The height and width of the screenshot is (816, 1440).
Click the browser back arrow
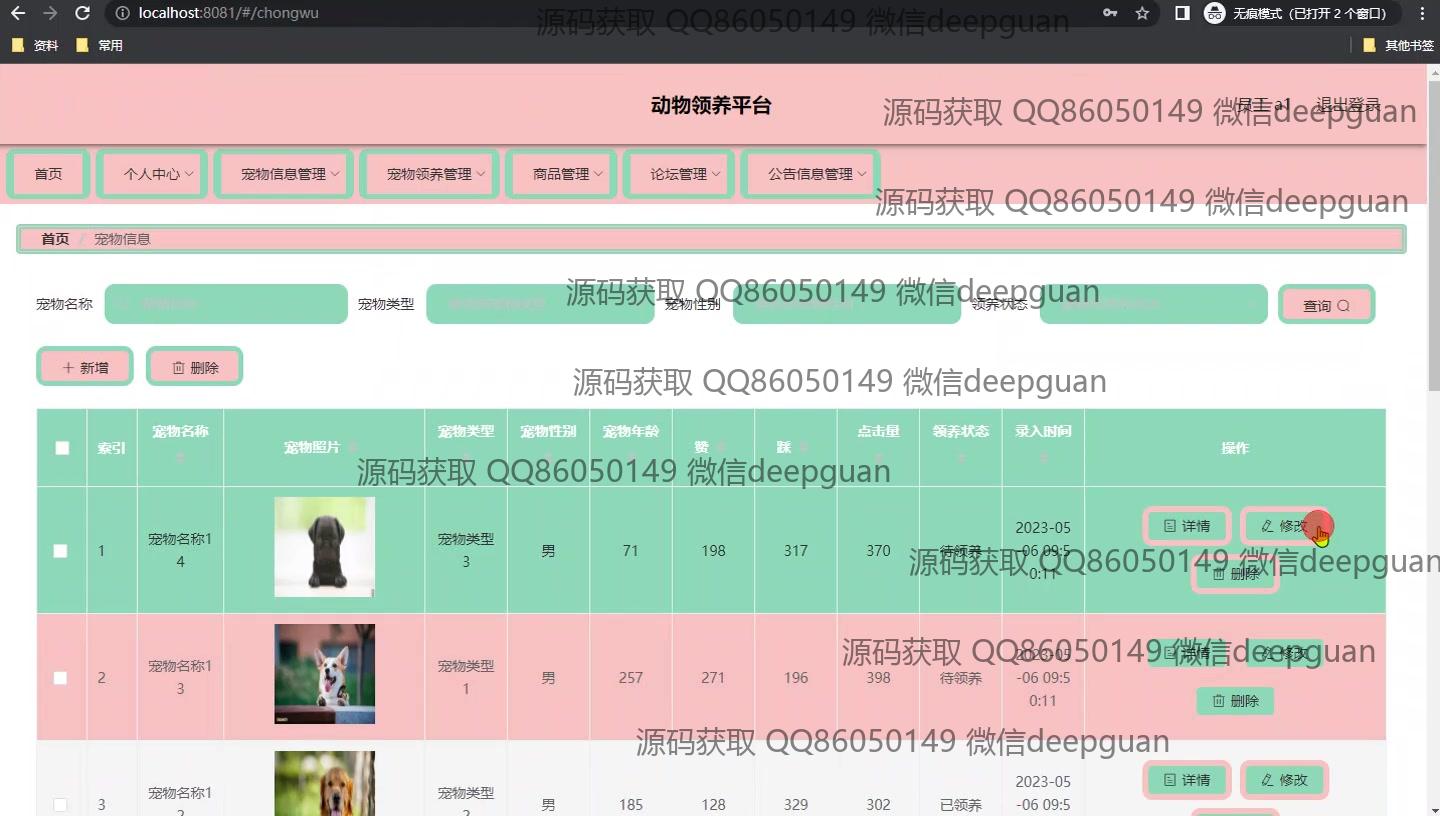(x=18, y=14)
